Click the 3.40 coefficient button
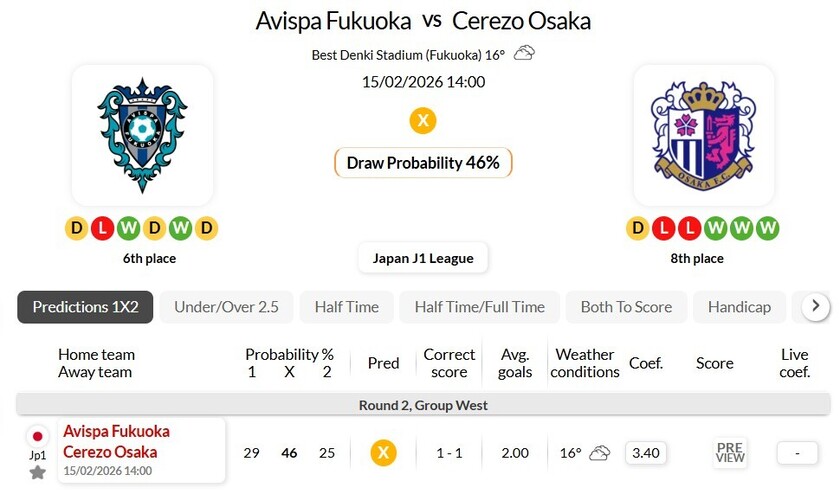 coord(646,453)
